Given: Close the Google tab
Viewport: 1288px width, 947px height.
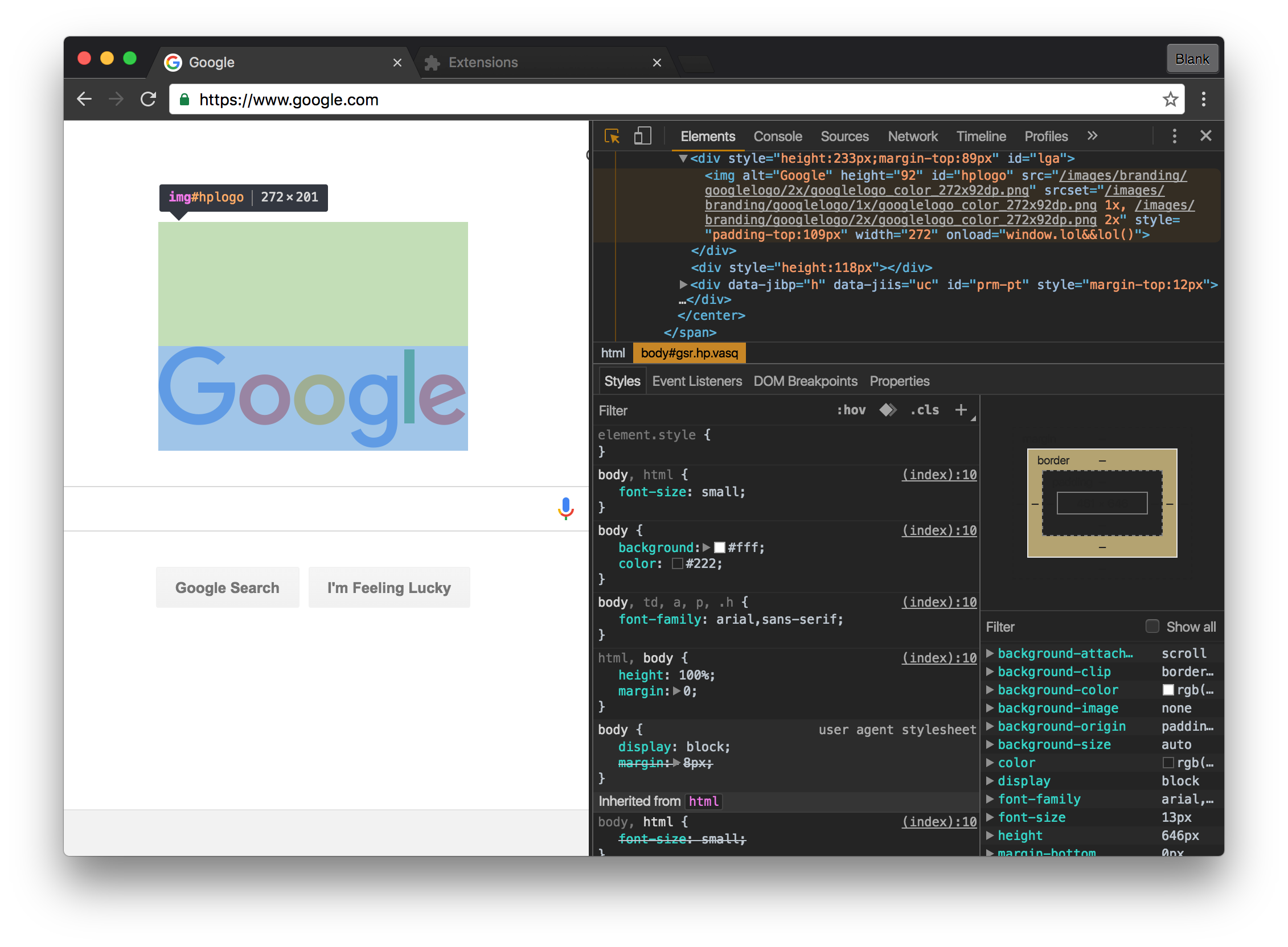Looking at the screenshot, I should pos(397,63).
